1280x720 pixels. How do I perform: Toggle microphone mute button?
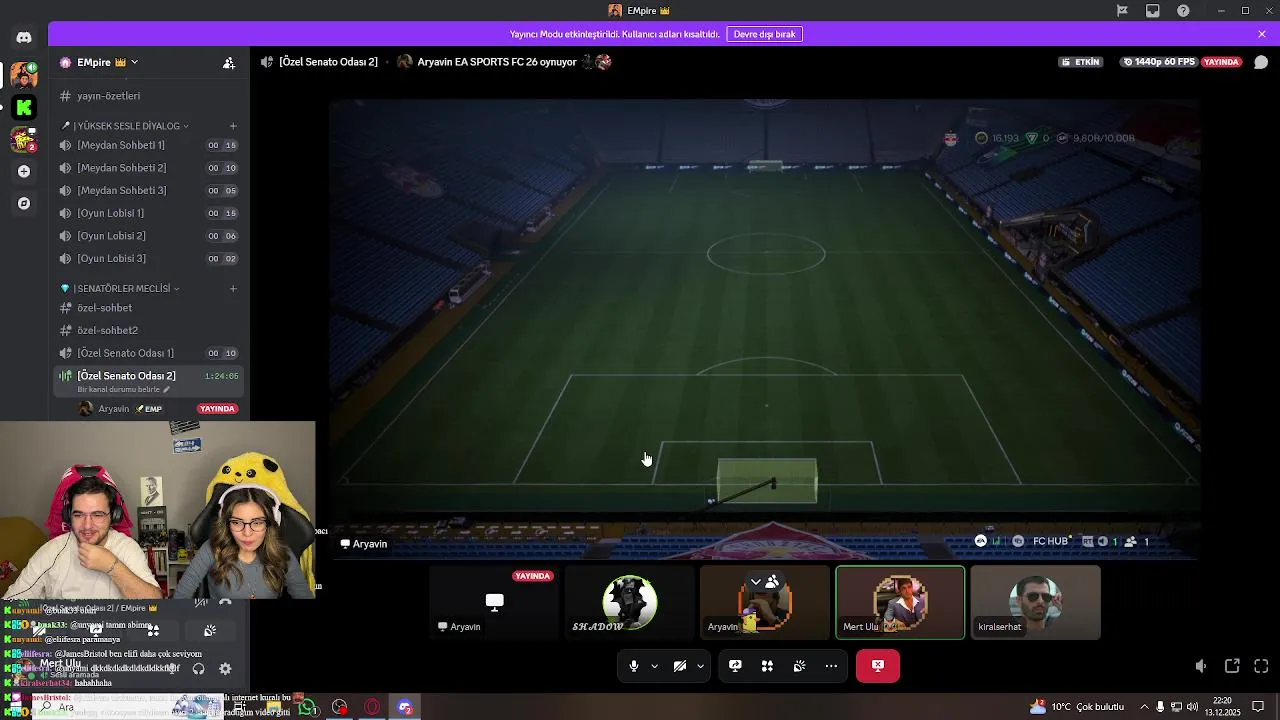[x=634, y=666]
